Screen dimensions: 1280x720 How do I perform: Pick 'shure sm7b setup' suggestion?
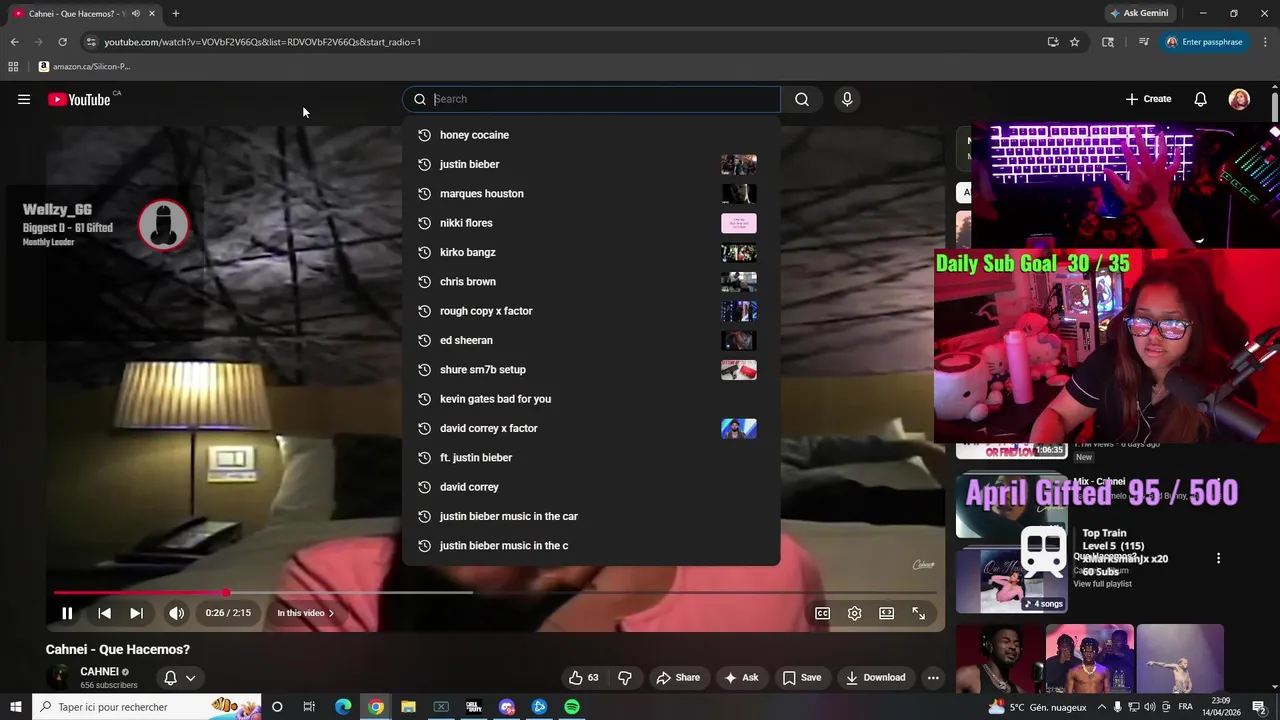[x=591, y=369]
